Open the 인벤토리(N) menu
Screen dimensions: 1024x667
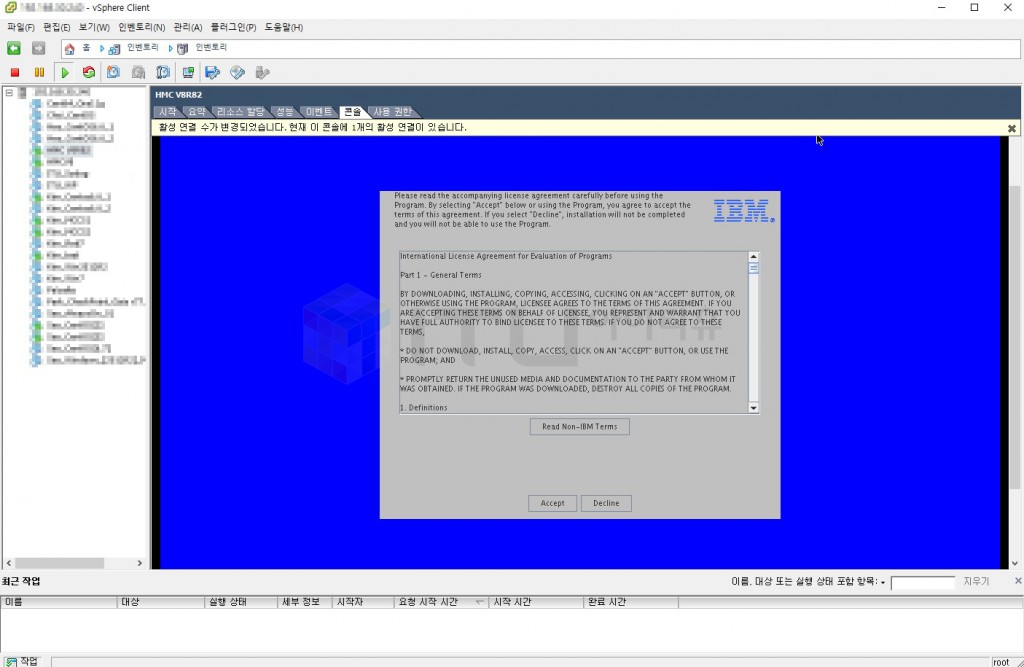click(141, 27)
